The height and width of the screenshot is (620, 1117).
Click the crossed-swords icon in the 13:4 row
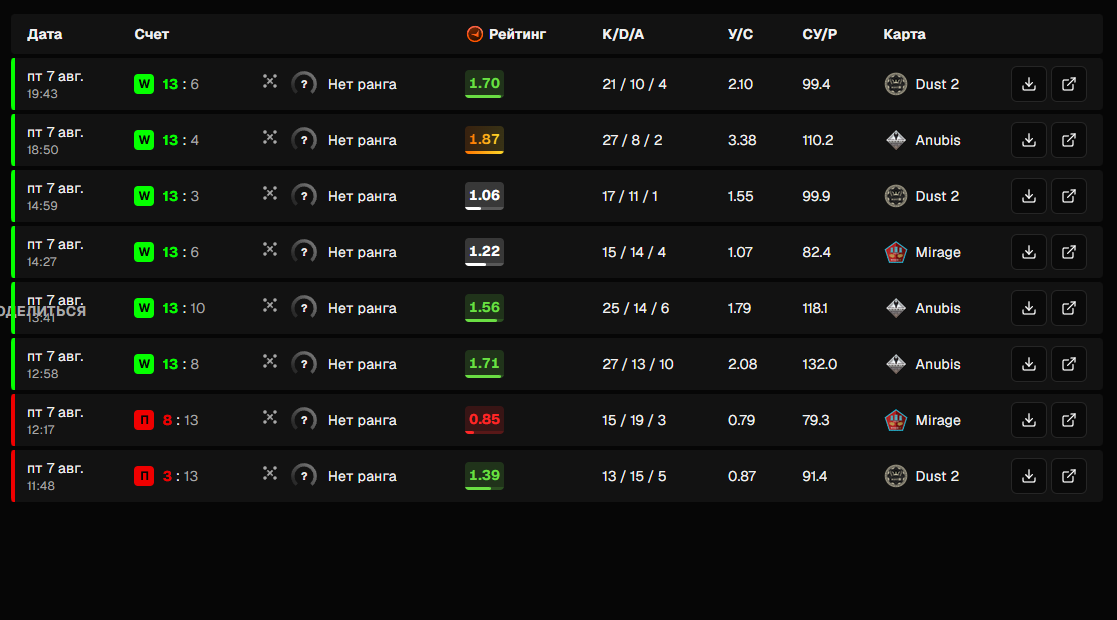269,138
